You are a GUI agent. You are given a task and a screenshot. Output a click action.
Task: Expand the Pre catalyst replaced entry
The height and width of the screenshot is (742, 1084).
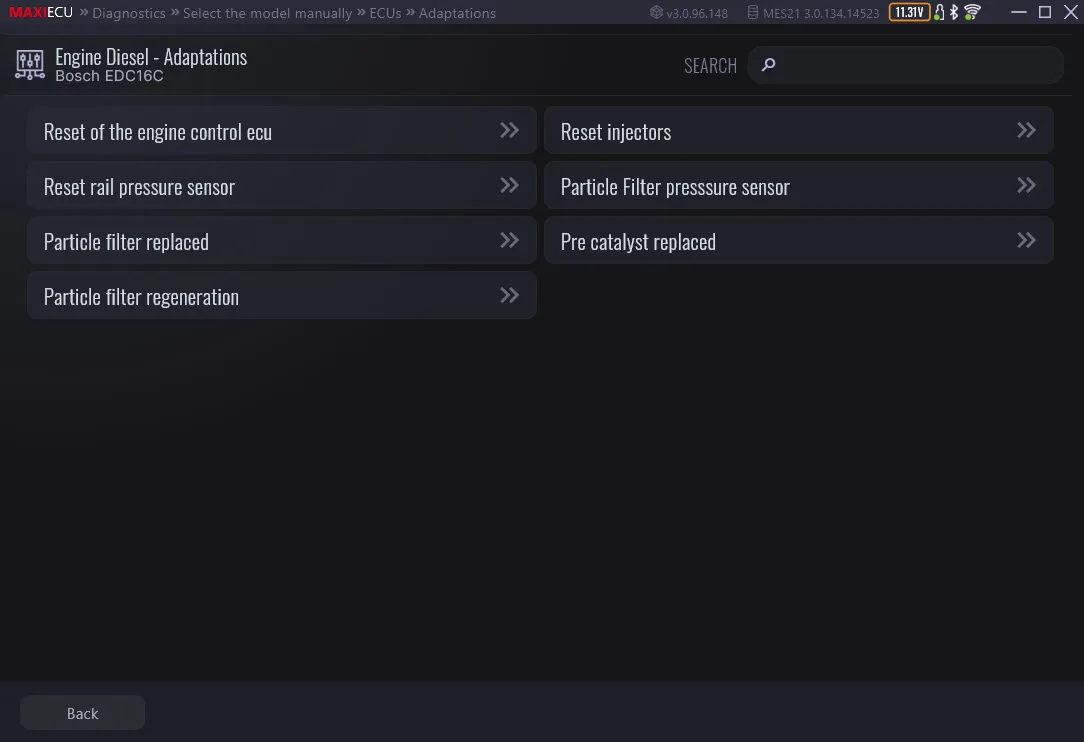tap(799, 240)
